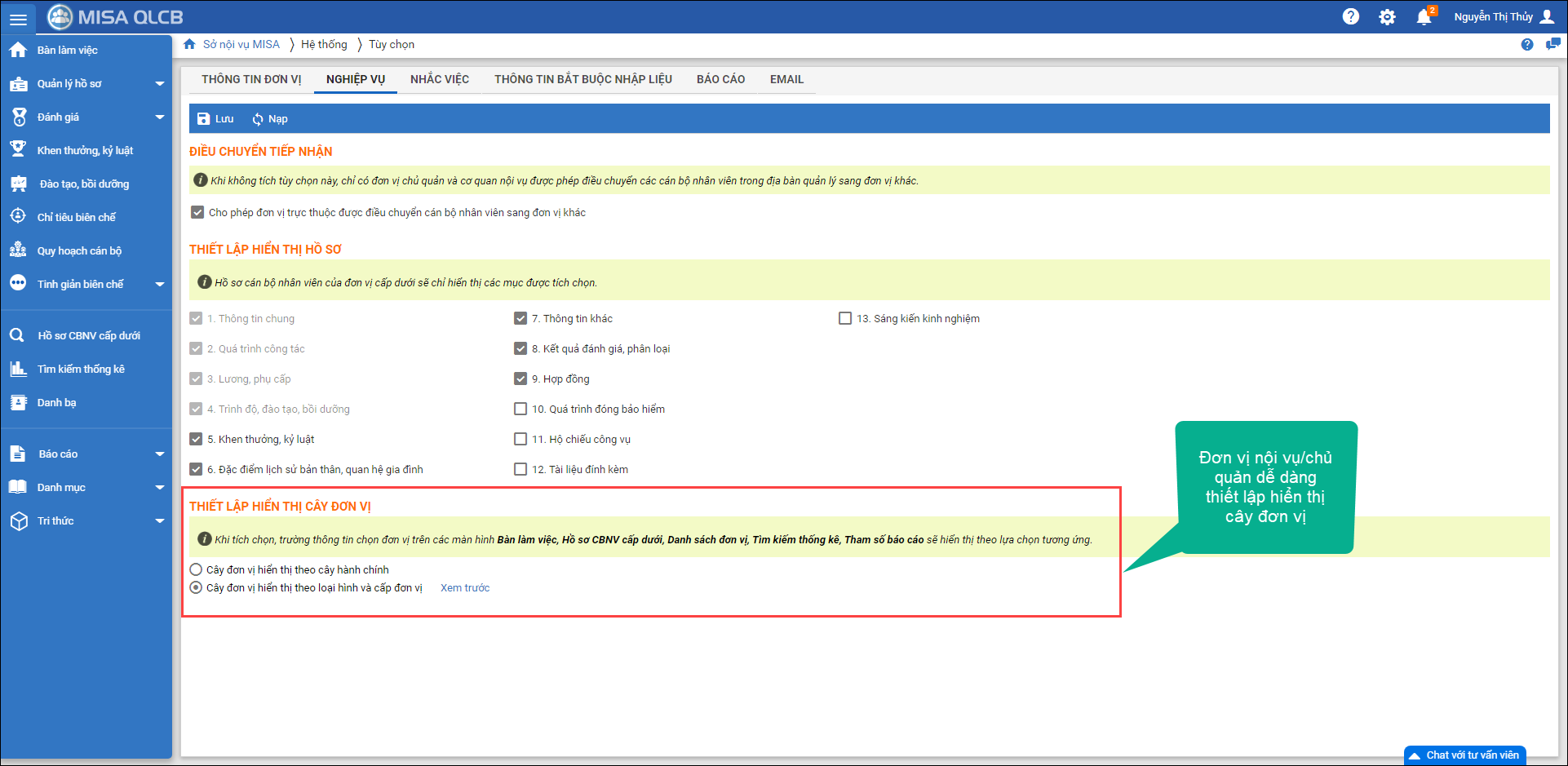The image size is (1568, 766).
Task: Expand the Báo cáo sidebar menu
Action: [160, 454]
